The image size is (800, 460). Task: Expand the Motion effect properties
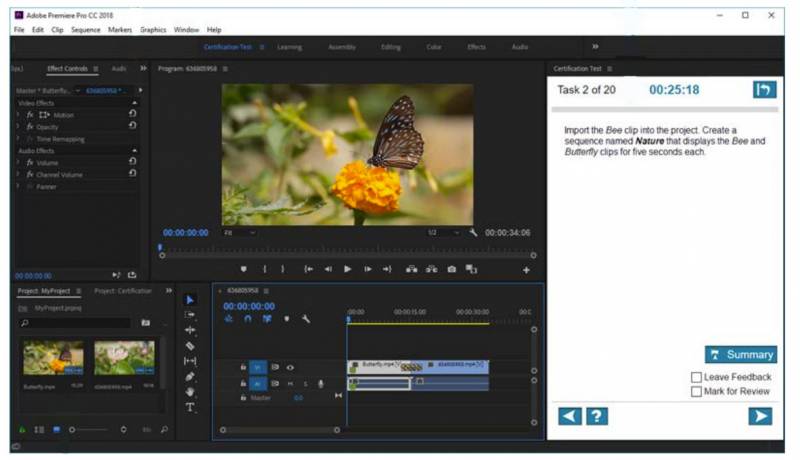(x=18, y=115)
